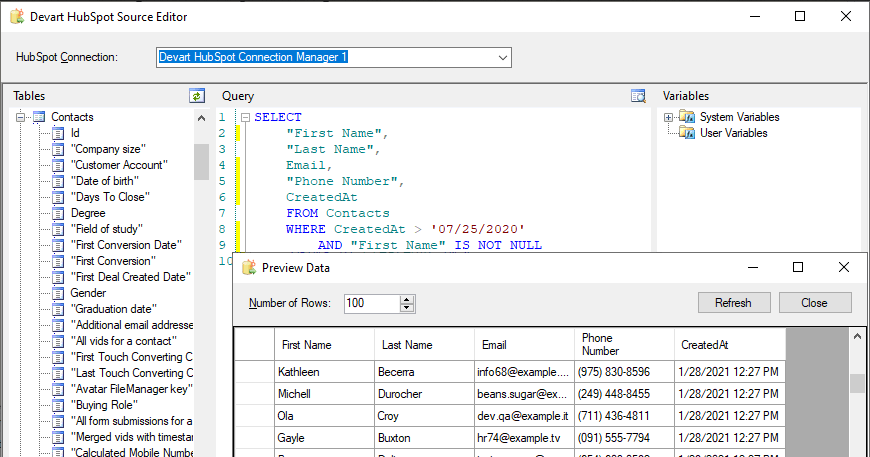This screenshot has height=457, width=870.
Task: Decrease Number of Rows with down arrow
Action: [407, 308]
